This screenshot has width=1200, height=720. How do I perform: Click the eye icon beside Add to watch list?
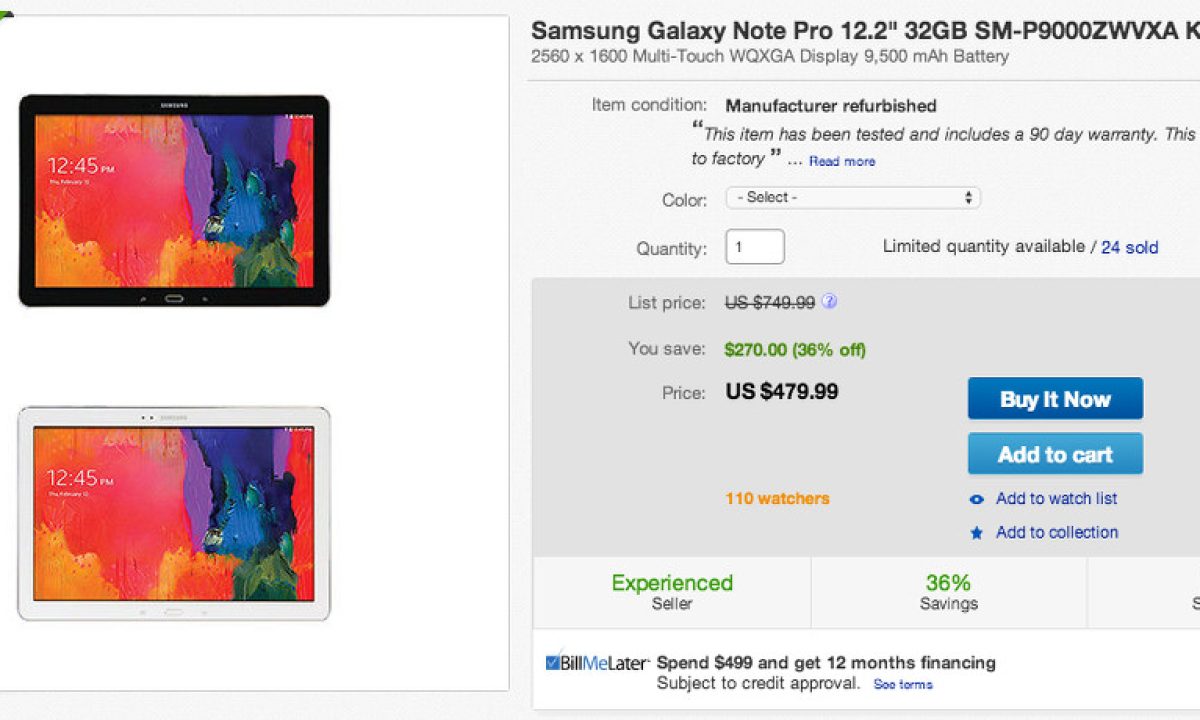coord(977,499)
